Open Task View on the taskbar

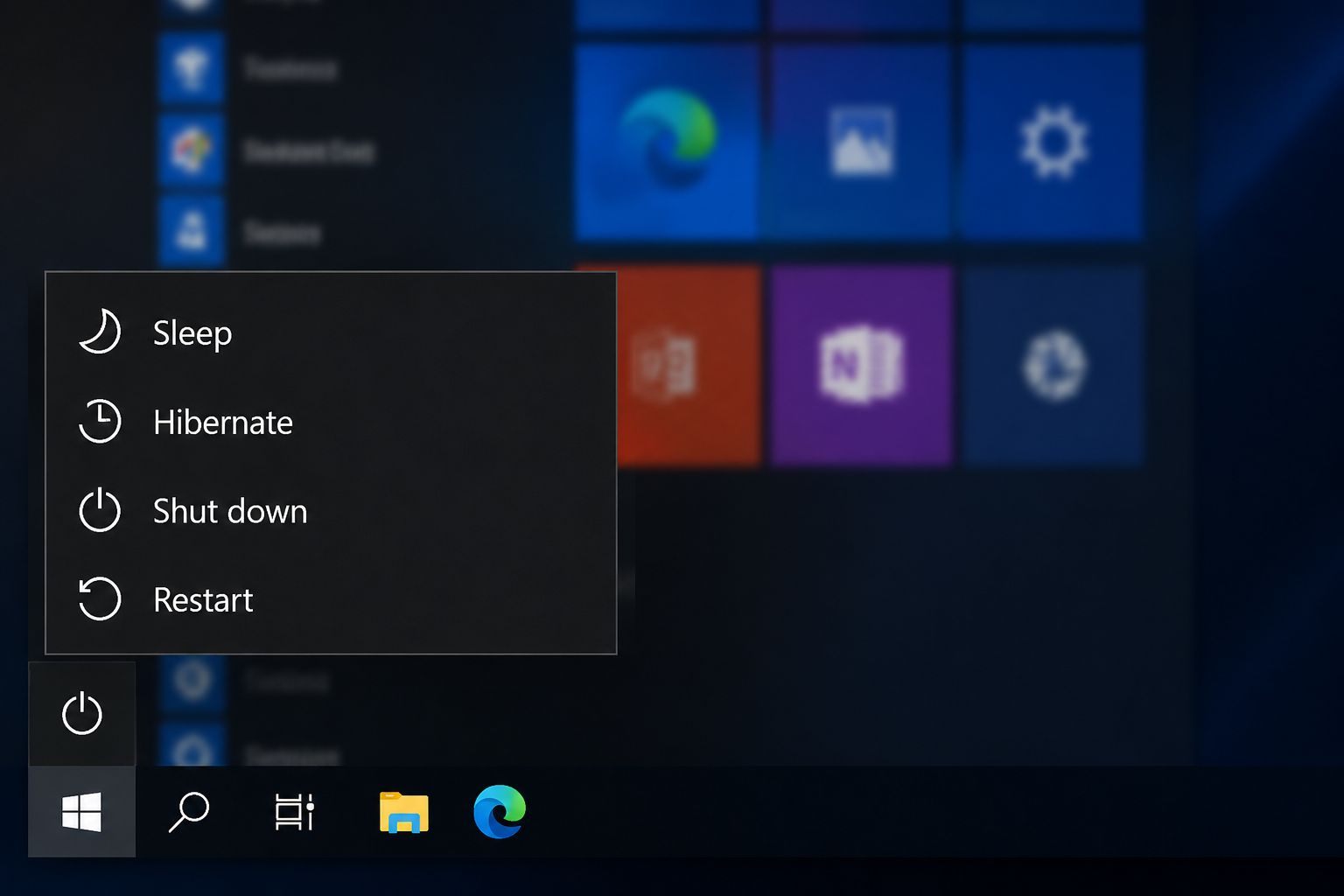pos(295,812)
